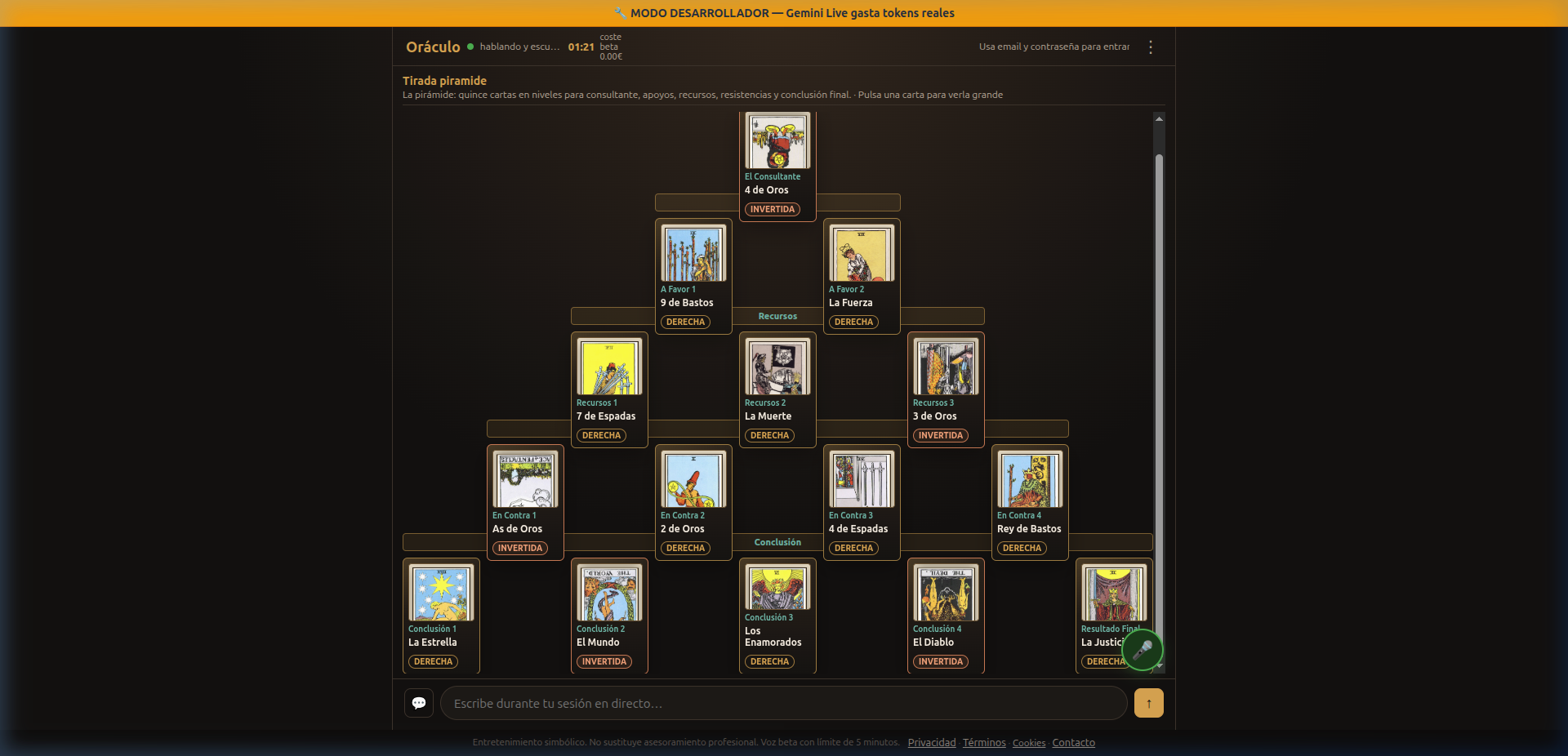1568x756 pixels.
Task: Click the Conclusión level label
Action: [777, 543]
